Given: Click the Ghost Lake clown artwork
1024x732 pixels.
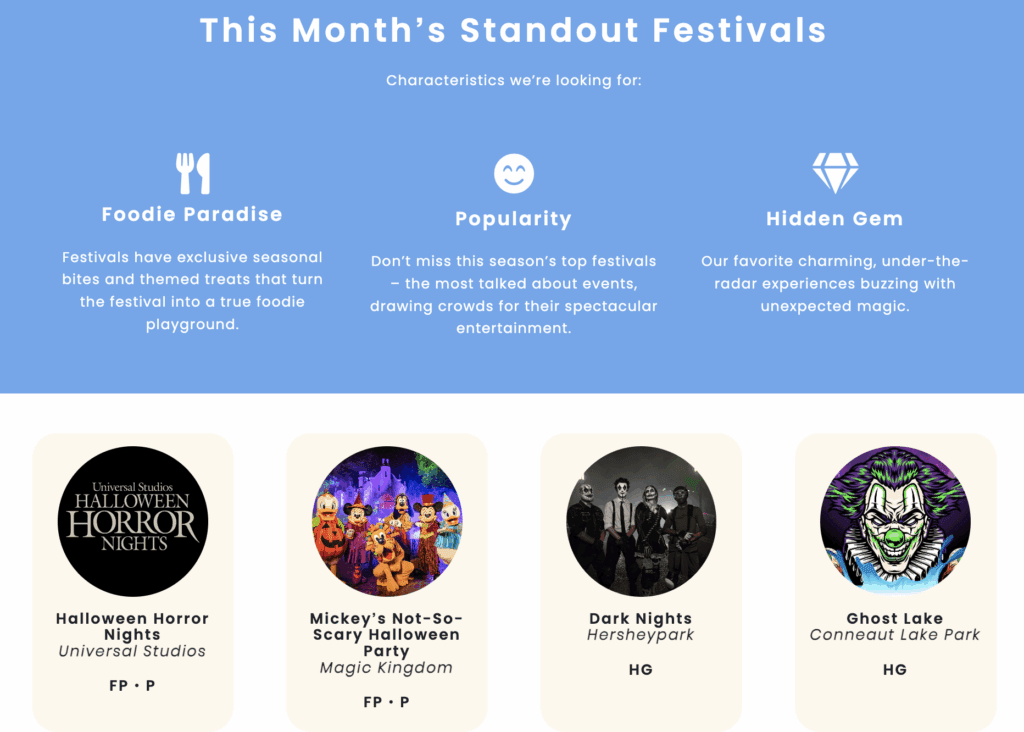Looking at the screenshot, I should click(x=895, y=521).
